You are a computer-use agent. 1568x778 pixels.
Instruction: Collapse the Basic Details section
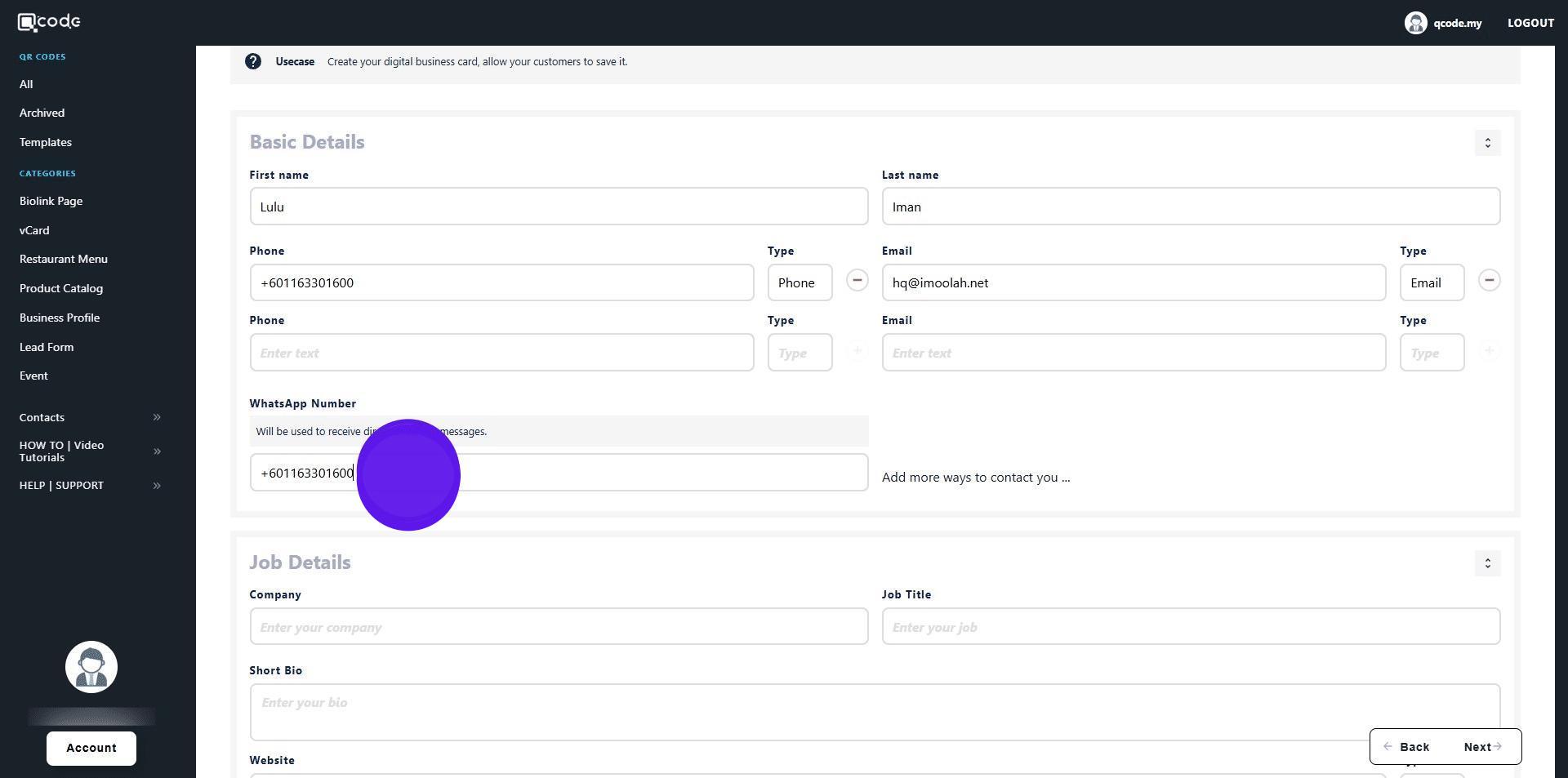pyautogui.click(x=1487, y=143)
